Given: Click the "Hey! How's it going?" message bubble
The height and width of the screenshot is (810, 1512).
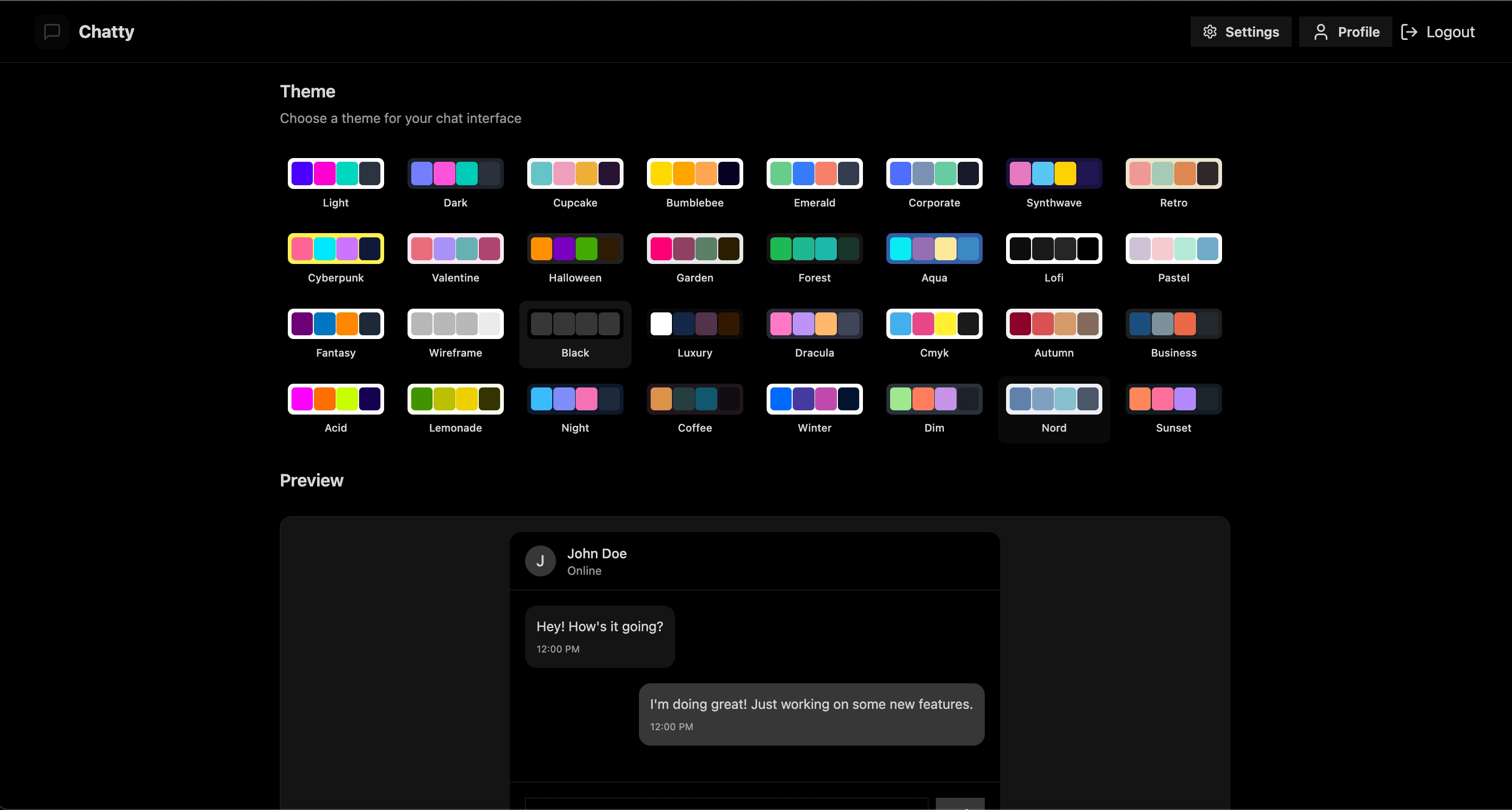Looking at the screenshot, I should [x=599, y=637].
